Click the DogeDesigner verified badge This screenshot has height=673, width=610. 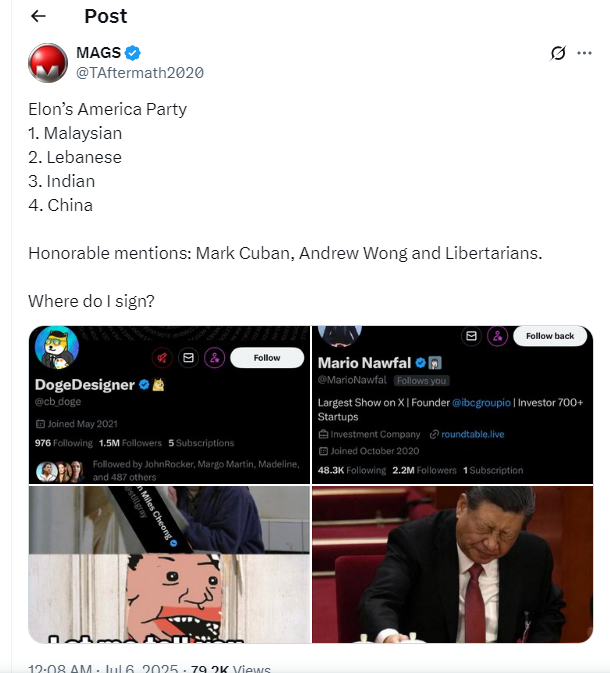click(x=144, y=385)
